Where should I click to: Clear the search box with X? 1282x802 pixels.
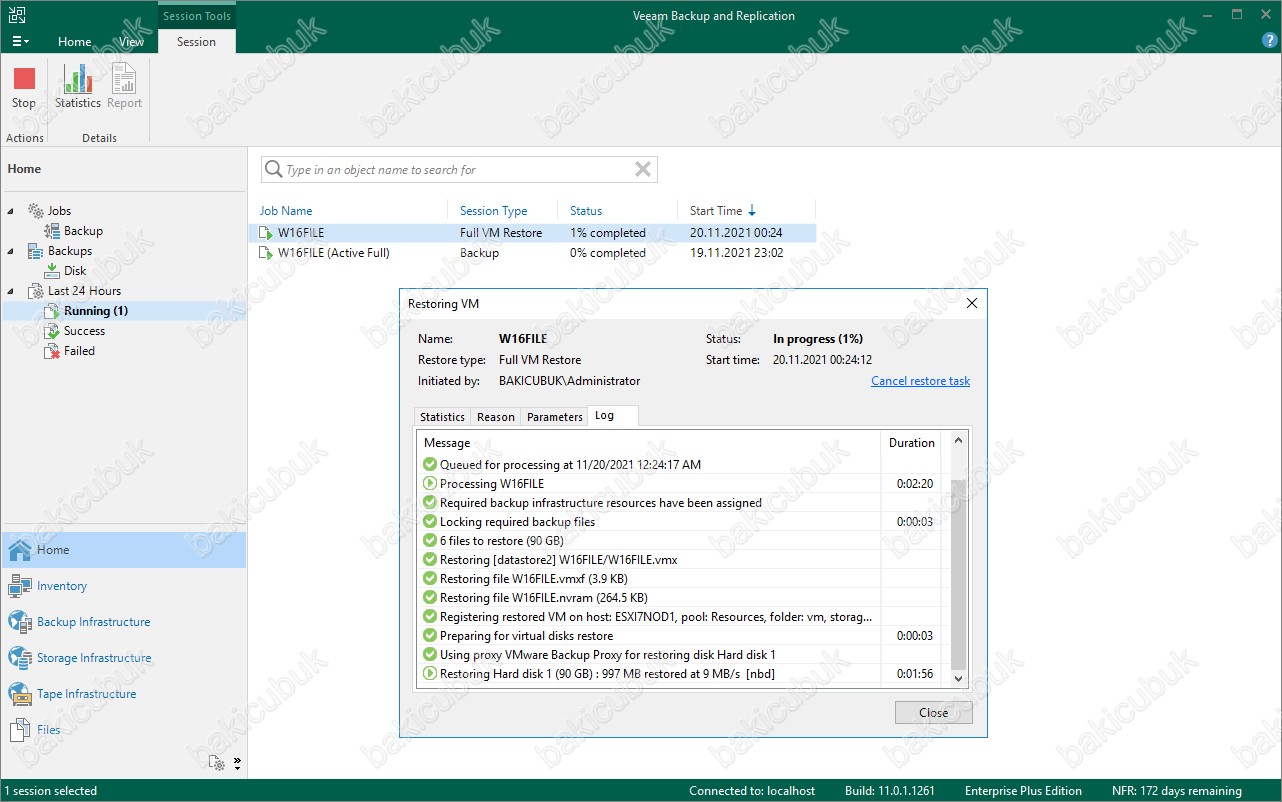click(x=643, y=170)
